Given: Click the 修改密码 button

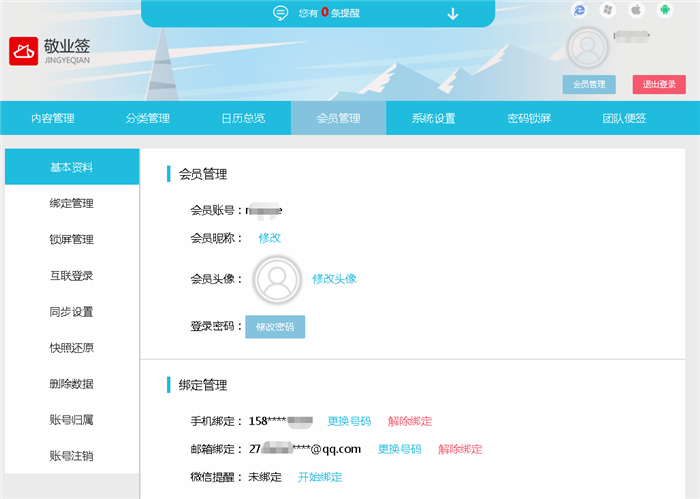Looking at the screenshot, I should pos(275,327).
